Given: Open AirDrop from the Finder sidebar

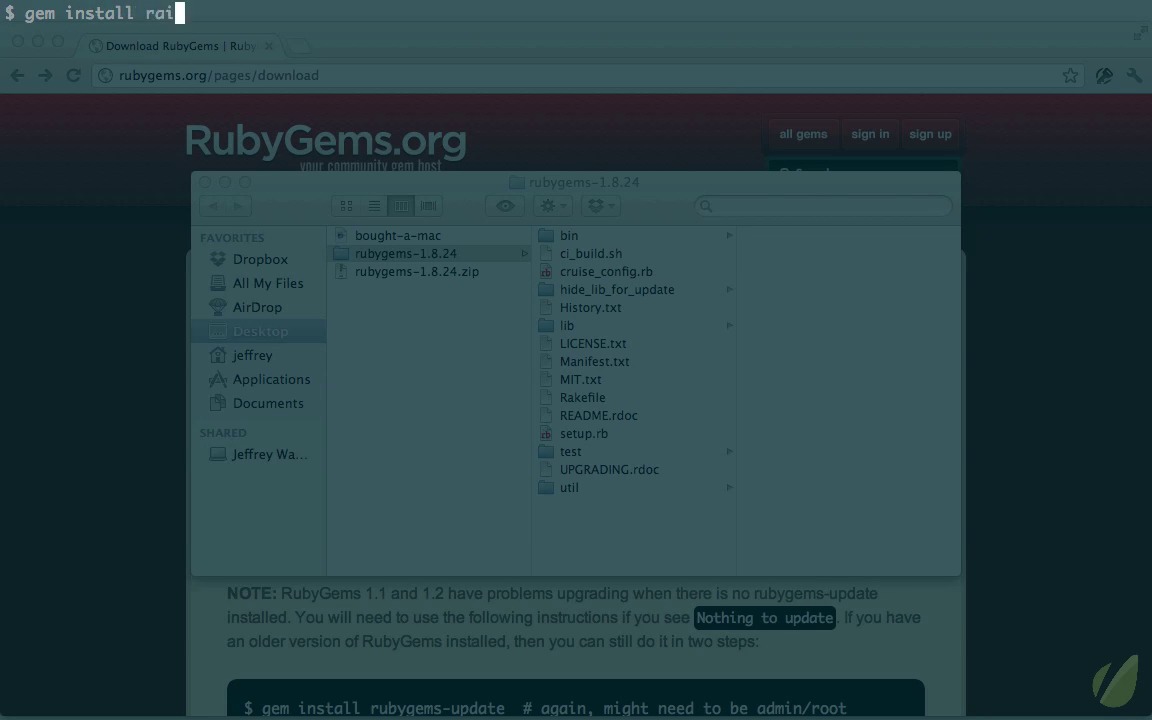Looking at the screenshot, I should coord(259,307).
